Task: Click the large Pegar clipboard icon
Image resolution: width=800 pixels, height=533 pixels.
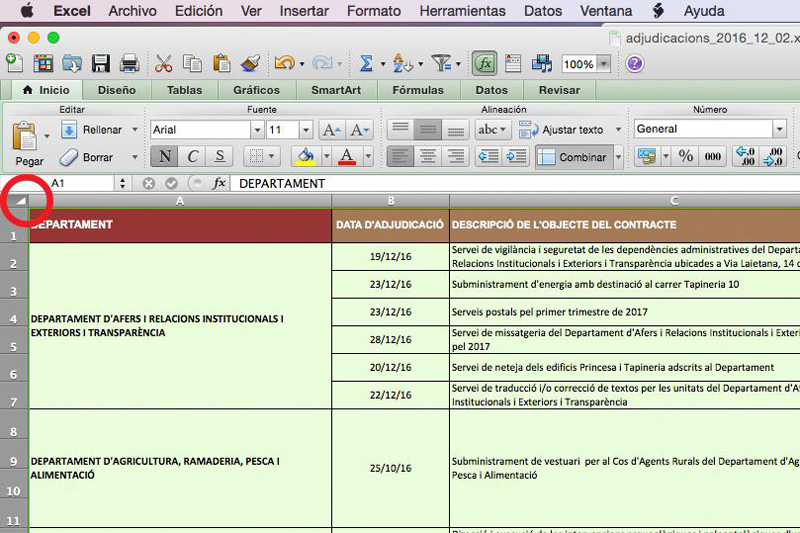Action: [x=24, y=137]
